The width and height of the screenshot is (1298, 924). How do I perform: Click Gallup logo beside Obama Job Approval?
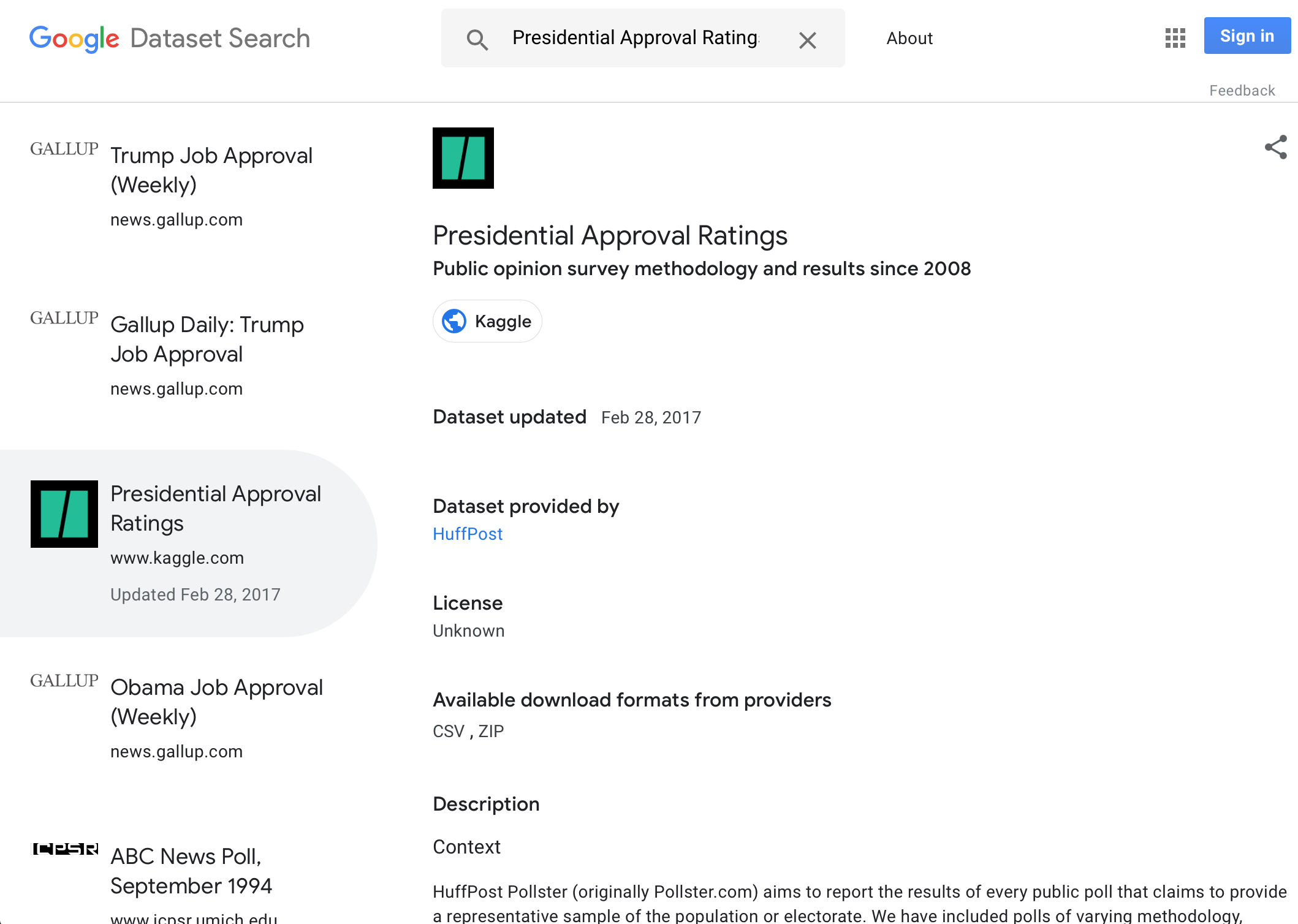tap(64, 681)
